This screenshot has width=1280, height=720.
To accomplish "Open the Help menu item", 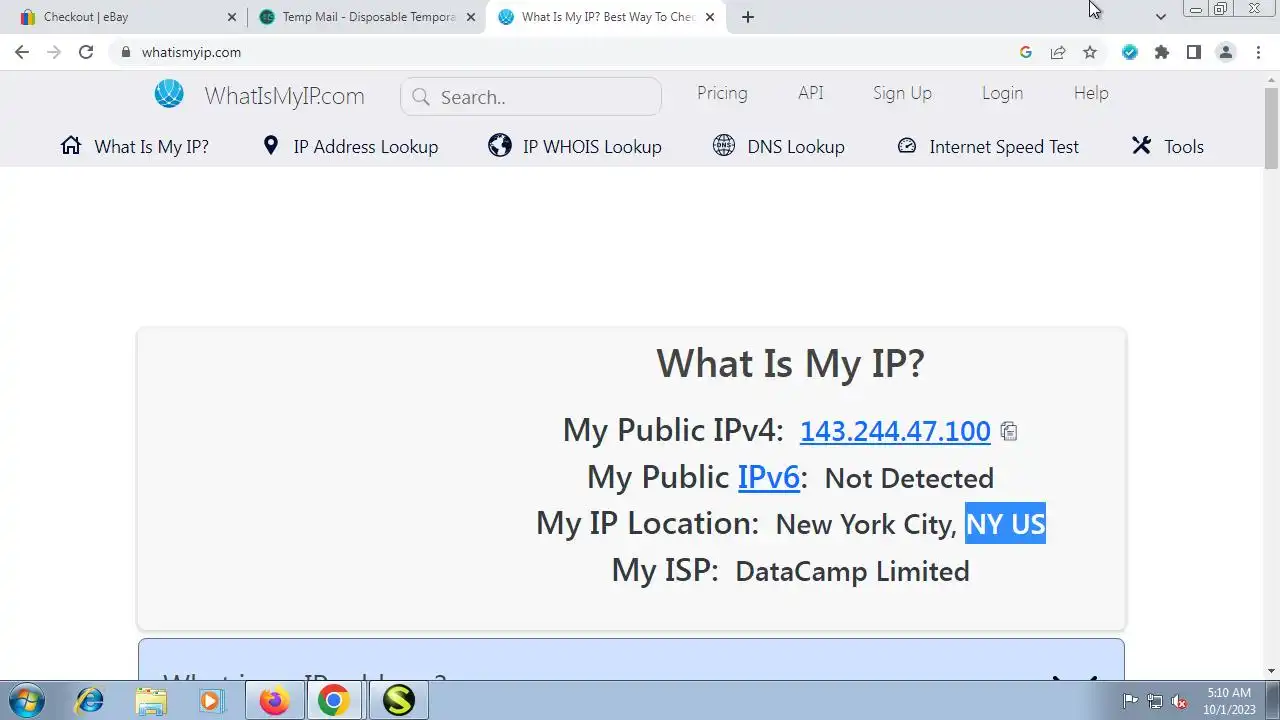I will pos(1091,93).
